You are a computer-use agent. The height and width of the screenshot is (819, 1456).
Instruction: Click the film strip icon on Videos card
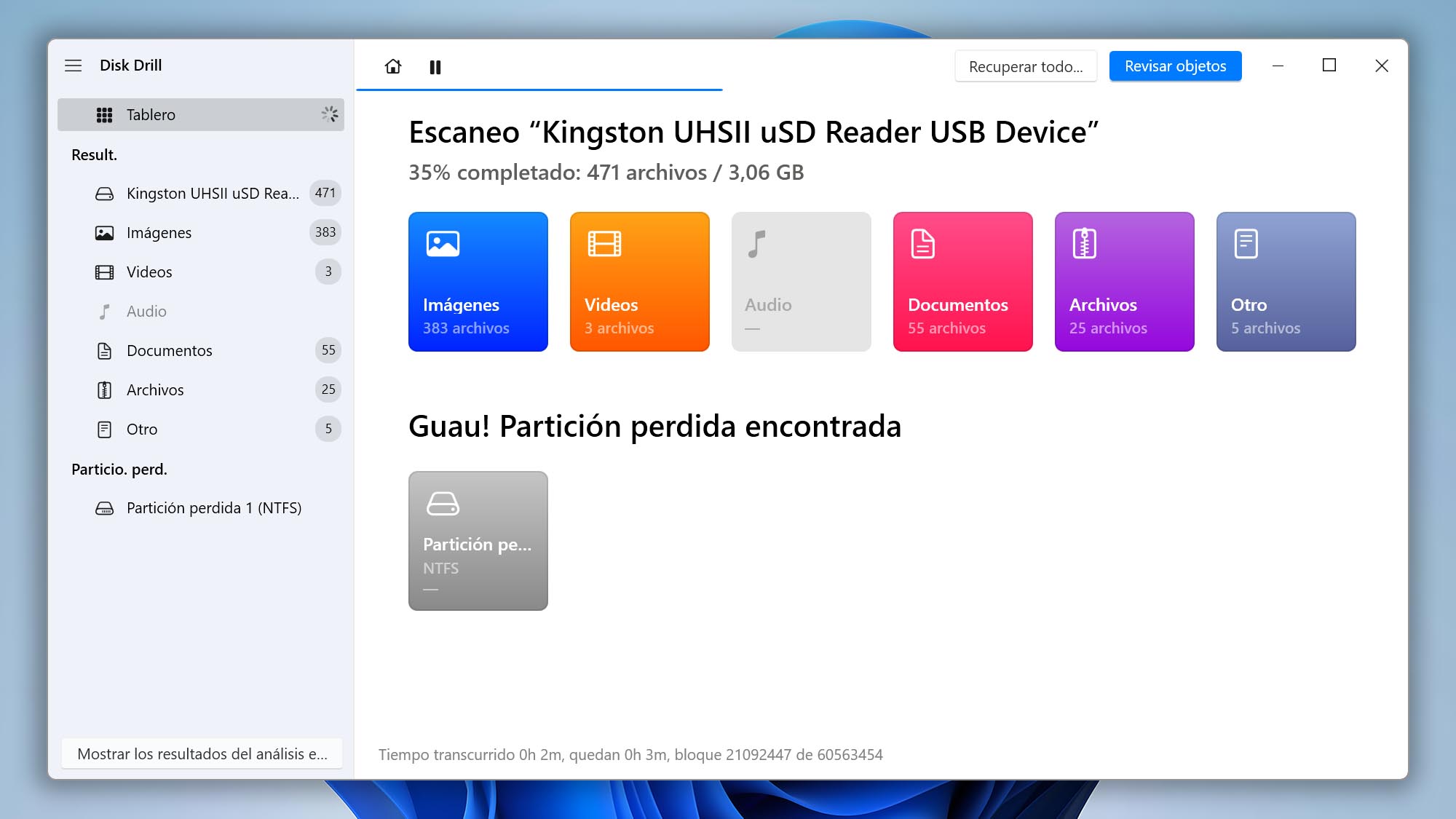tap(604, 244)
